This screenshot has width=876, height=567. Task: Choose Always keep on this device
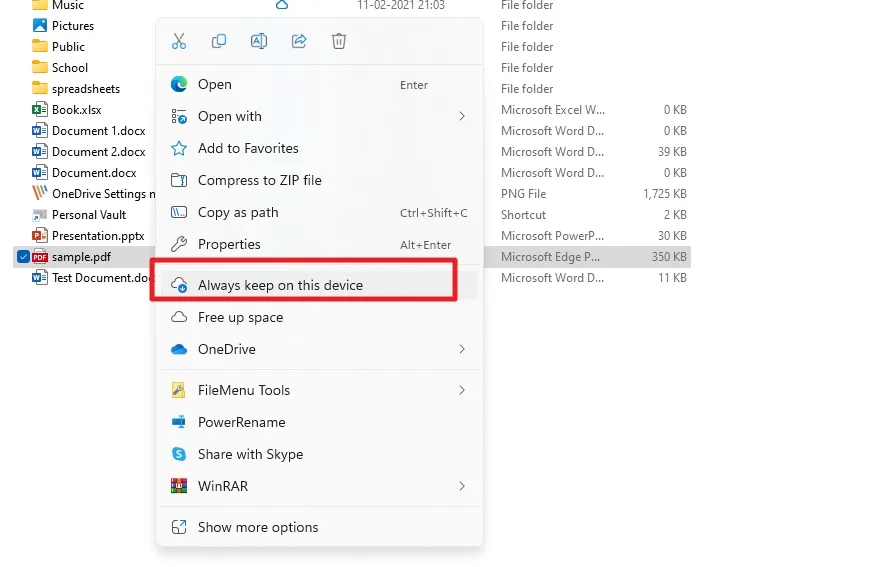[x=319, y=285]
